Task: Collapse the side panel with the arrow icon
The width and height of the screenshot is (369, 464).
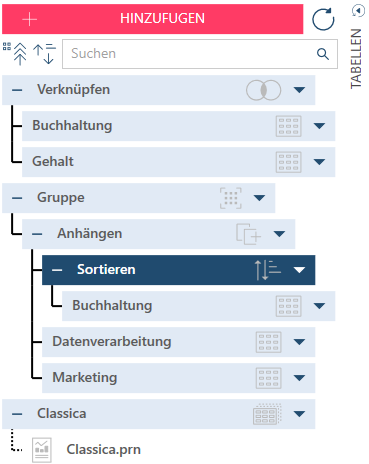Action: click(358, 11)
